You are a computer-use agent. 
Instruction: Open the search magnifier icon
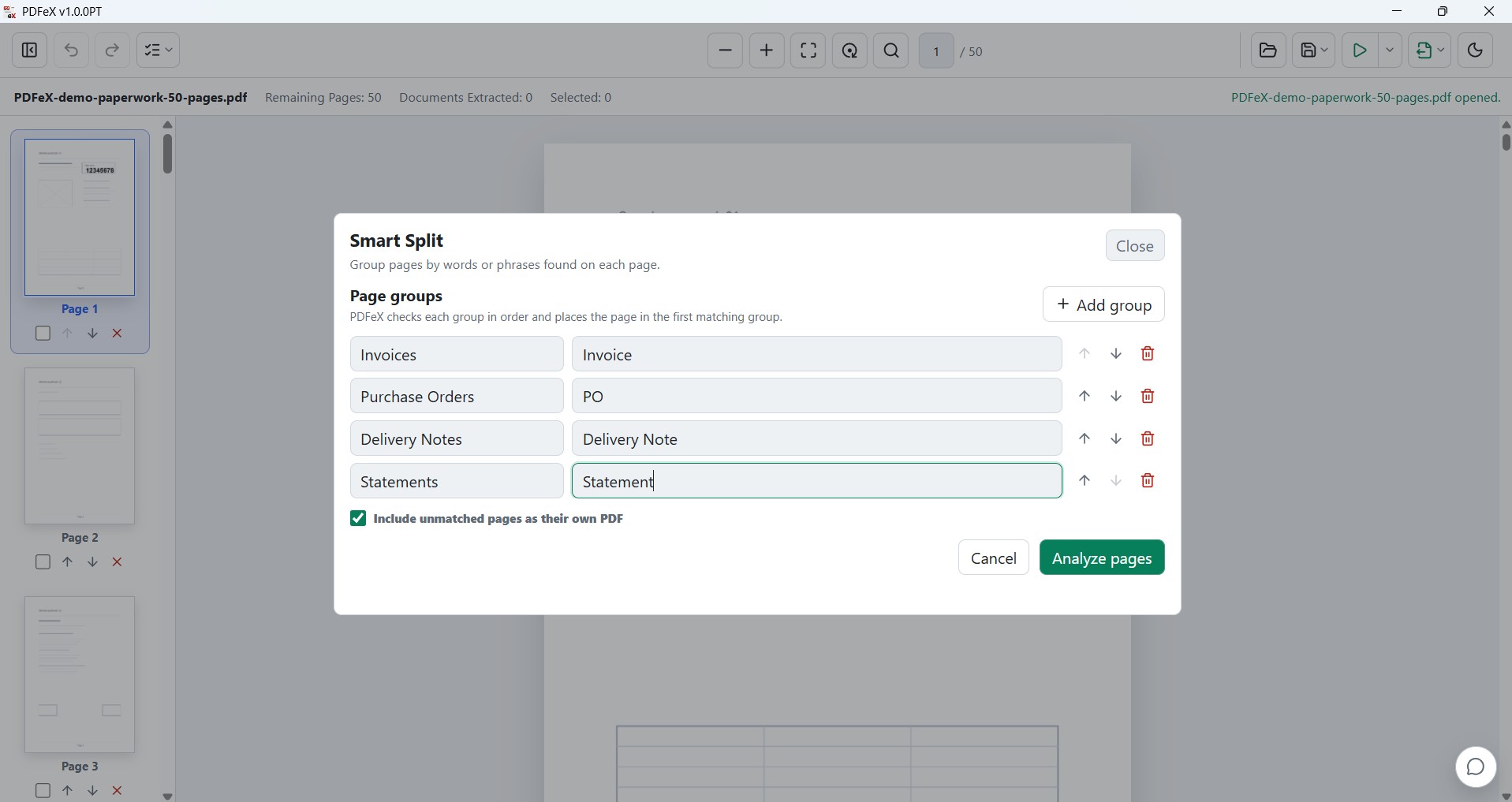(892, 50)
